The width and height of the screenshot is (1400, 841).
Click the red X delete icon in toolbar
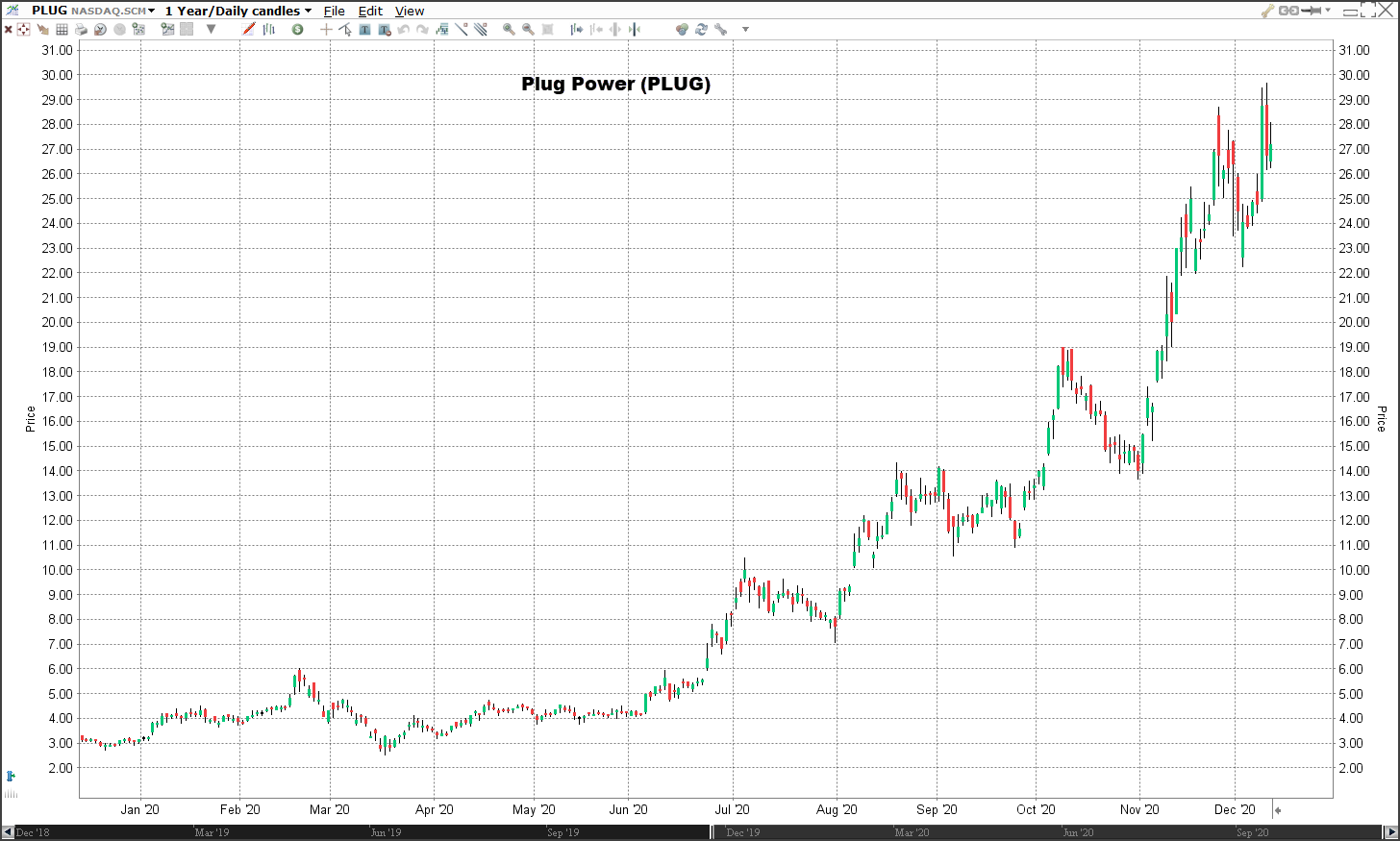(x=8, y=30)
